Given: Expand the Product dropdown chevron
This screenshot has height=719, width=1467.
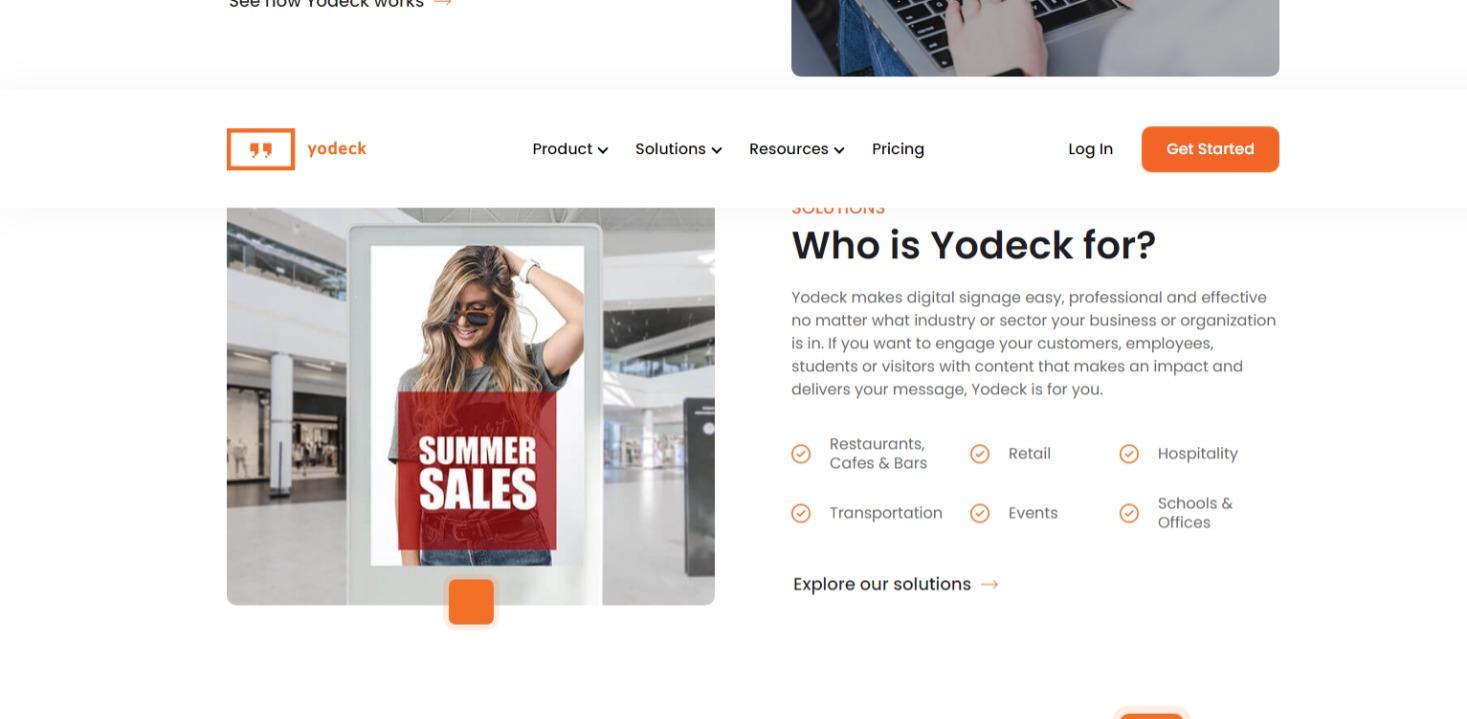Looking at the screenshot, I should (603, 150).
